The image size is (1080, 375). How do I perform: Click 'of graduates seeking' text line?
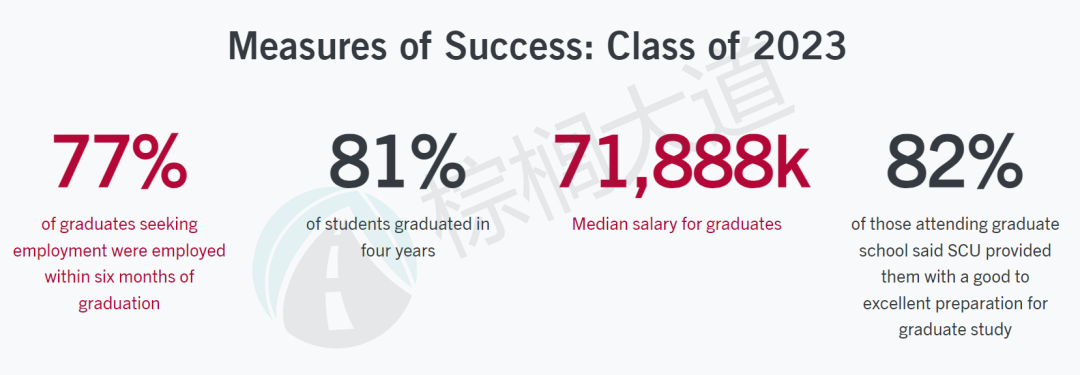click(x=119, y=225)
